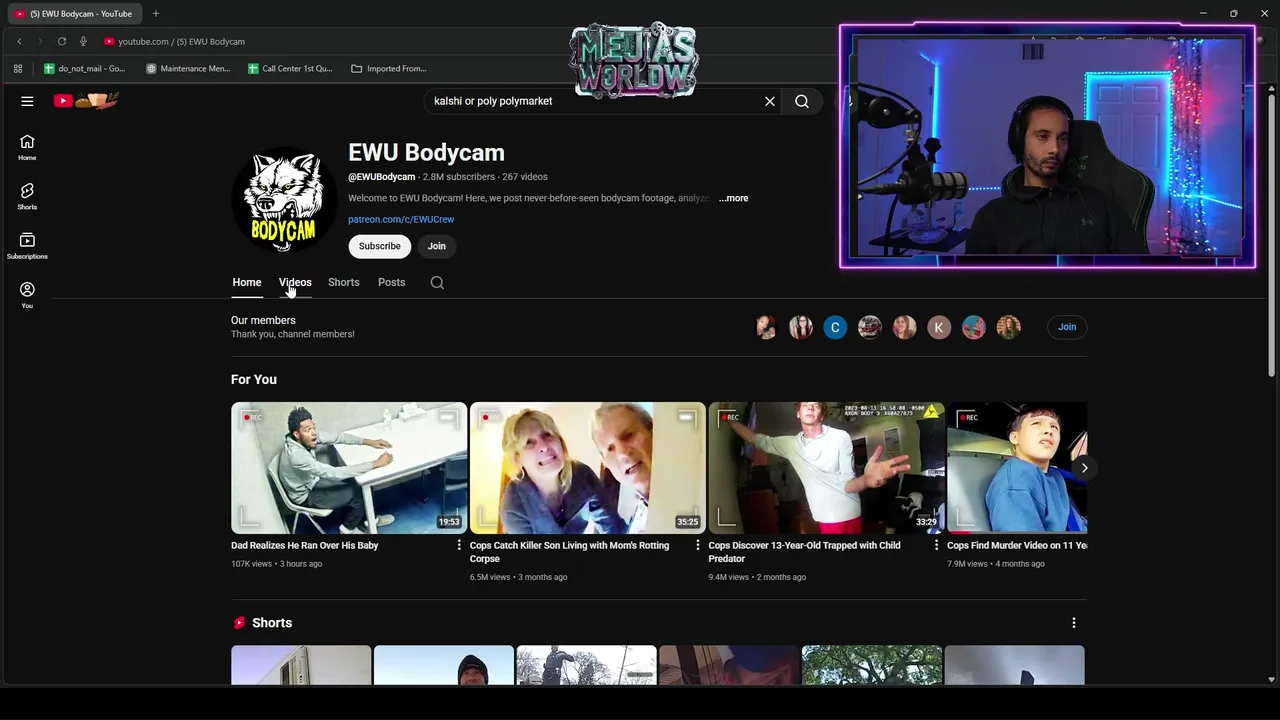Click Join beside Subscribe button
This screenshot has height=720, width=1280.
tap(437, 246)
